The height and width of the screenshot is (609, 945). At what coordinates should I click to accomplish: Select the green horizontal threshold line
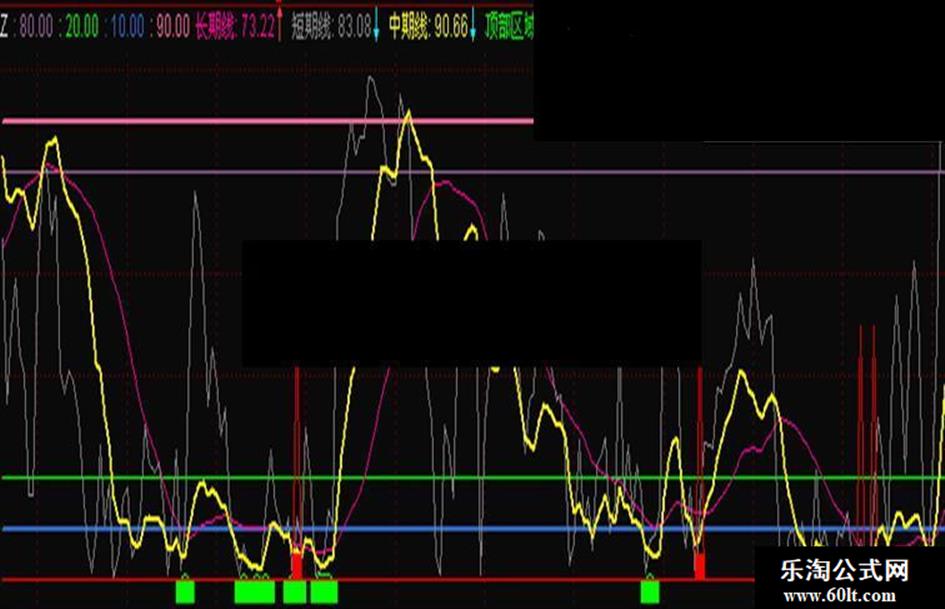[472, 478]
